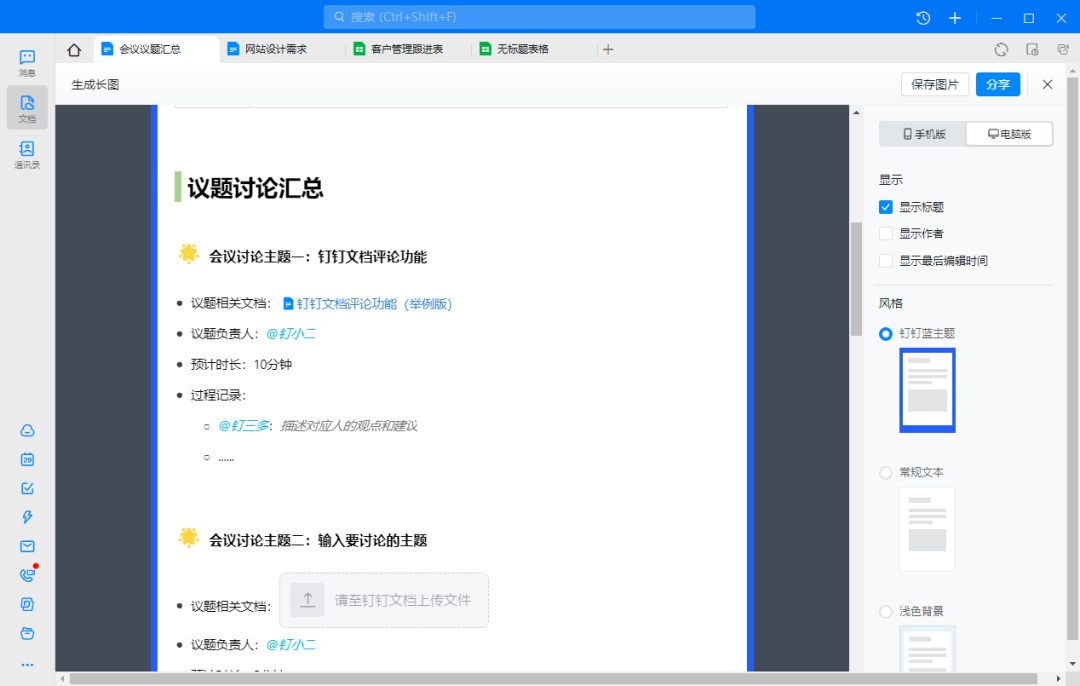Viewport: 1080px width, 686px height.
Task: Click the 保存图片 button
Action: click(x=934, y=85)
